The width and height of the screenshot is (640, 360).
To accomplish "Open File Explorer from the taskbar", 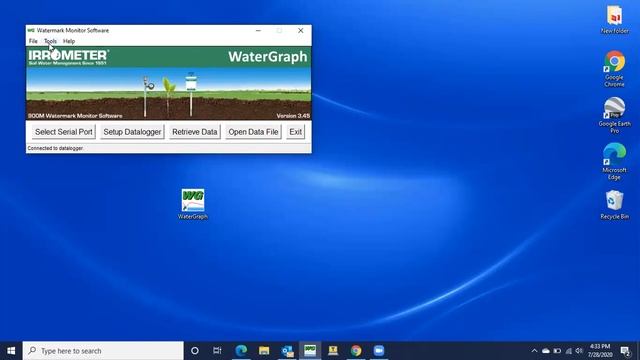I will [264, 351].
